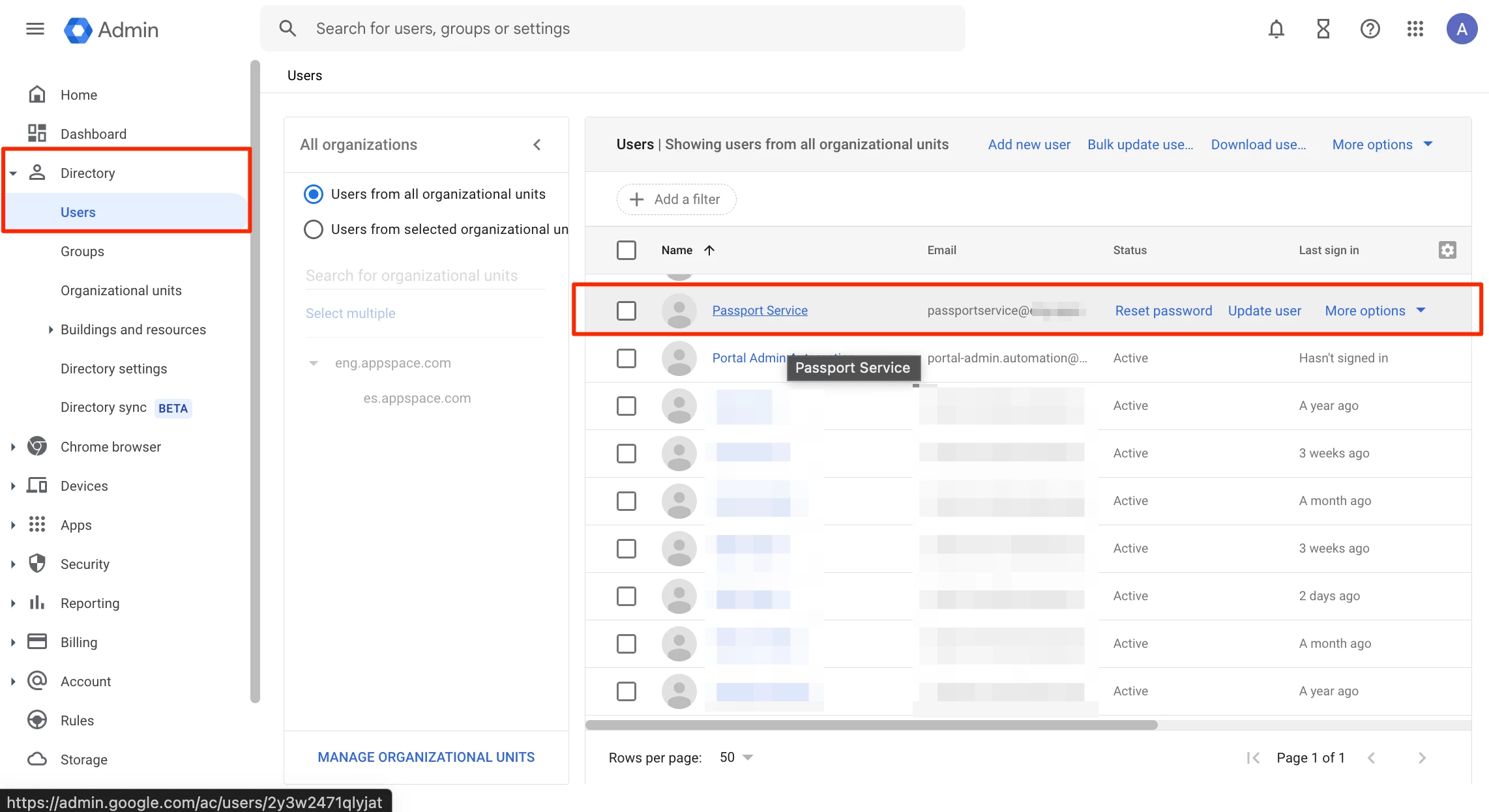Open the notifications bell icon
The width and height of the screenshot is (1489, 812).
click(1276, 29)
